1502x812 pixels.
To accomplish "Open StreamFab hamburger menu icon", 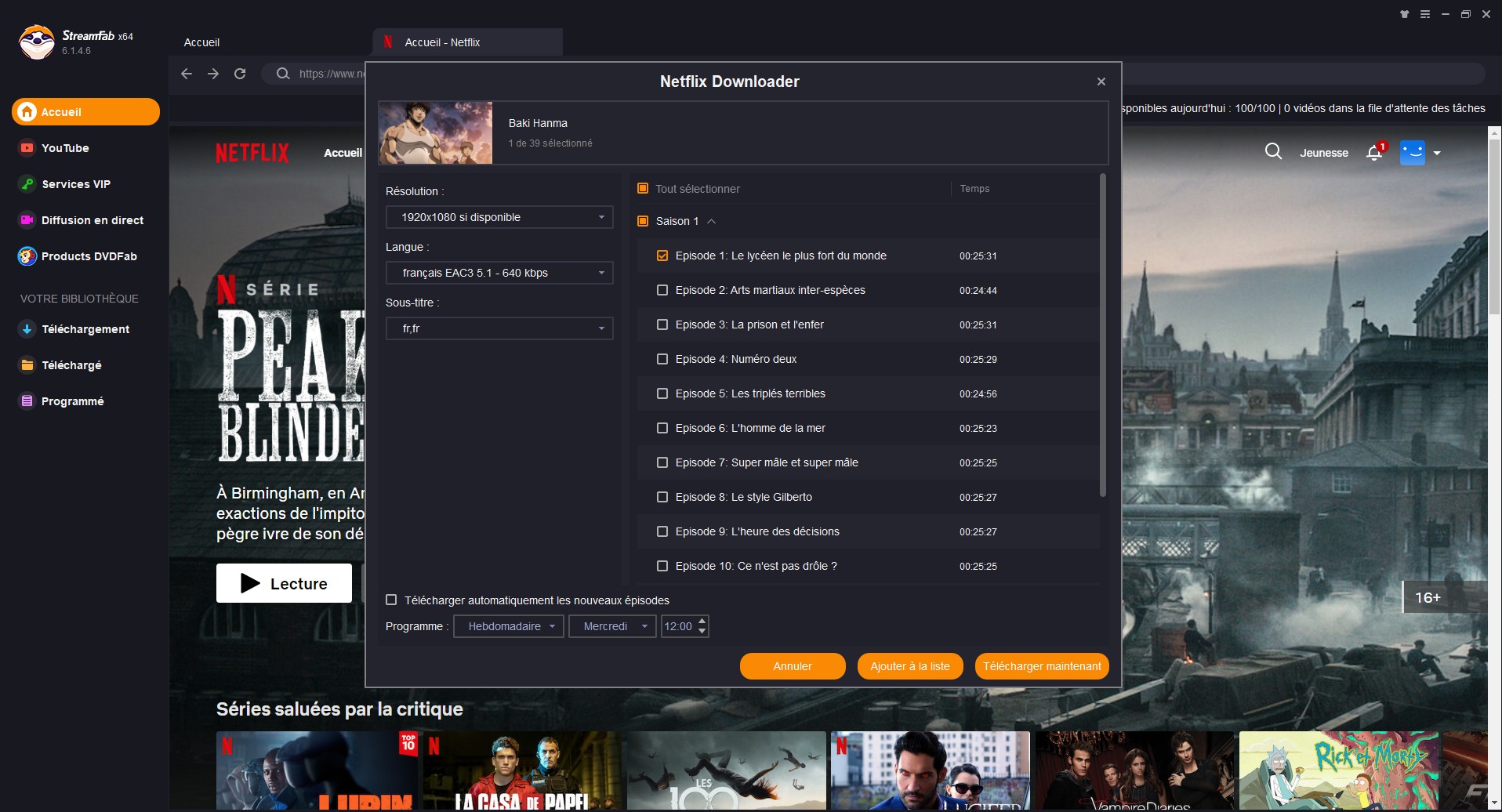I will tap(1425, 14).
